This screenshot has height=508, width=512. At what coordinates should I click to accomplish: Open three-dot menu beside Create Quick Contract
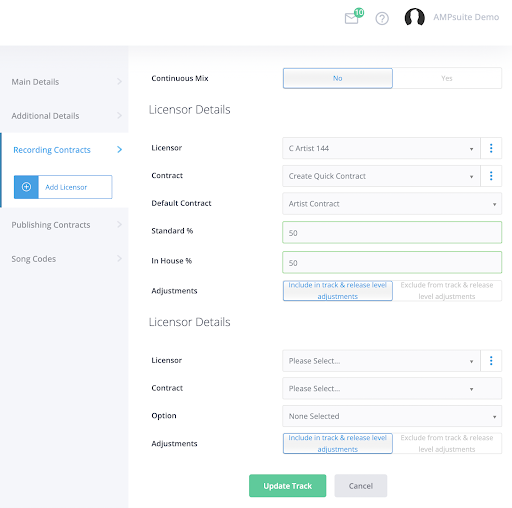[491, 176]
